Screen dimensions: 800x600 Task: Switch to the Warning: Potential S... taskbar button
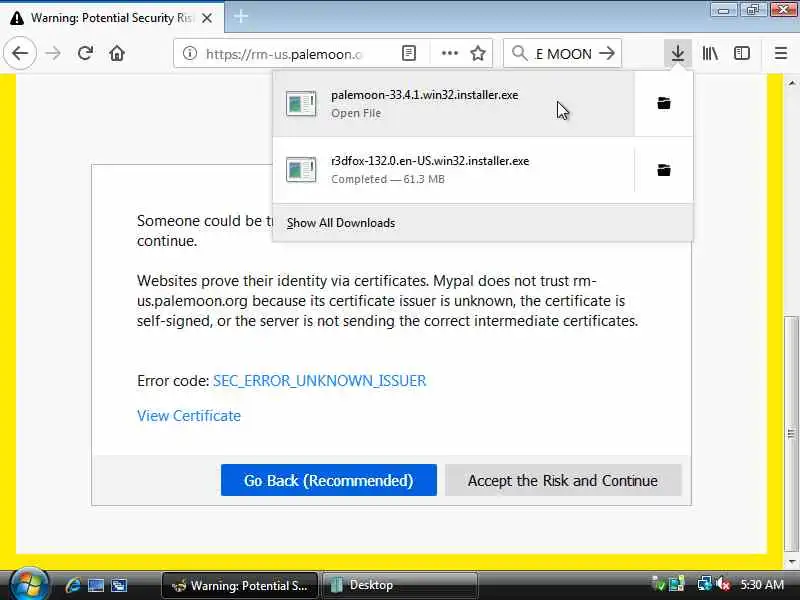(x=240, y=585)
